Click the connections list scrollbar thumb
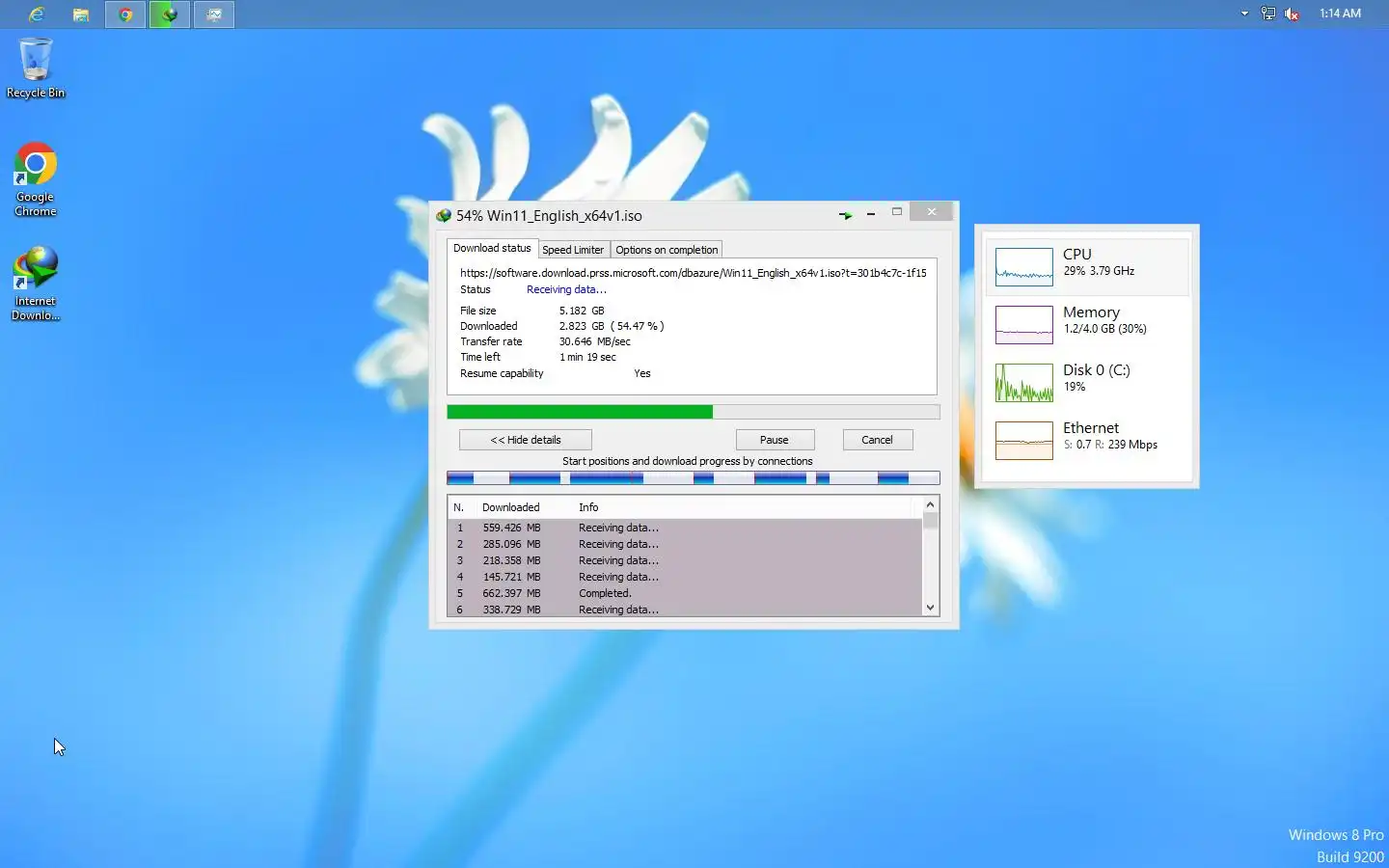Screen dimensions: 1389x868 coord(931,521)
